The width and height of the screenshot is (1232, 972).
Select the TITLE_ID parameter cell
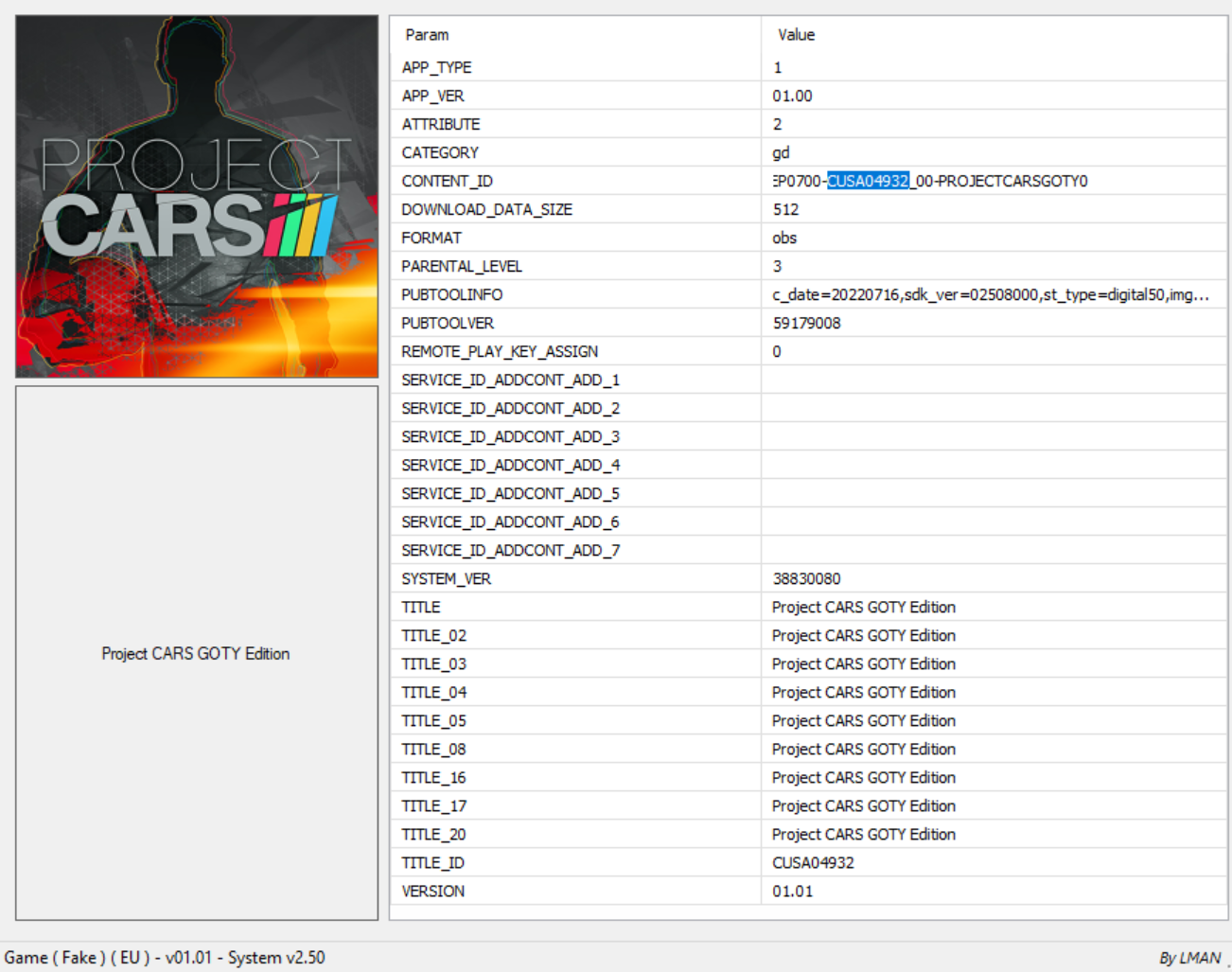pyautogui.click(x=575, y=862)
